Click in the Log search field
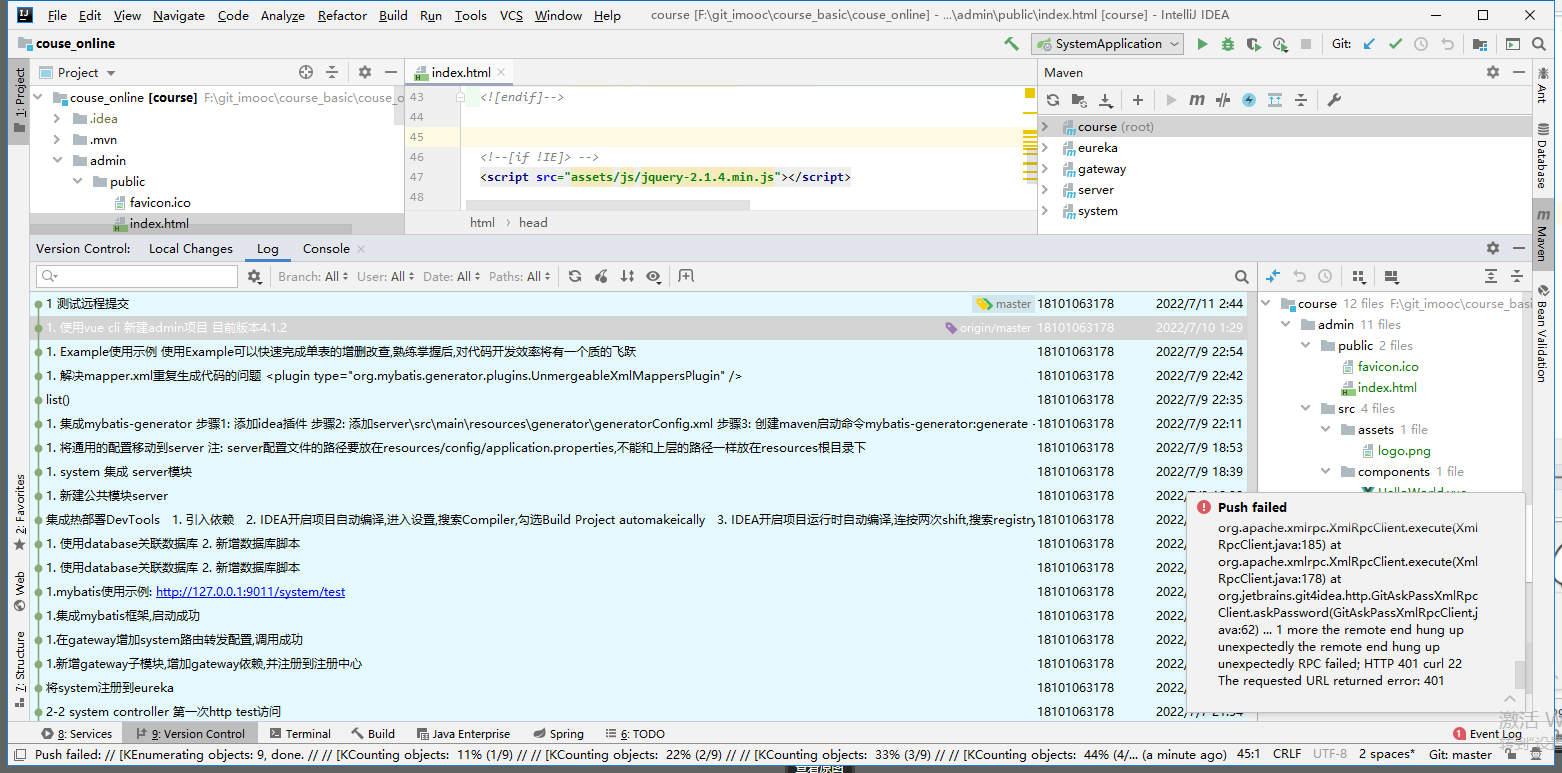The image size is (1562, 773). (x=137, y=277)
